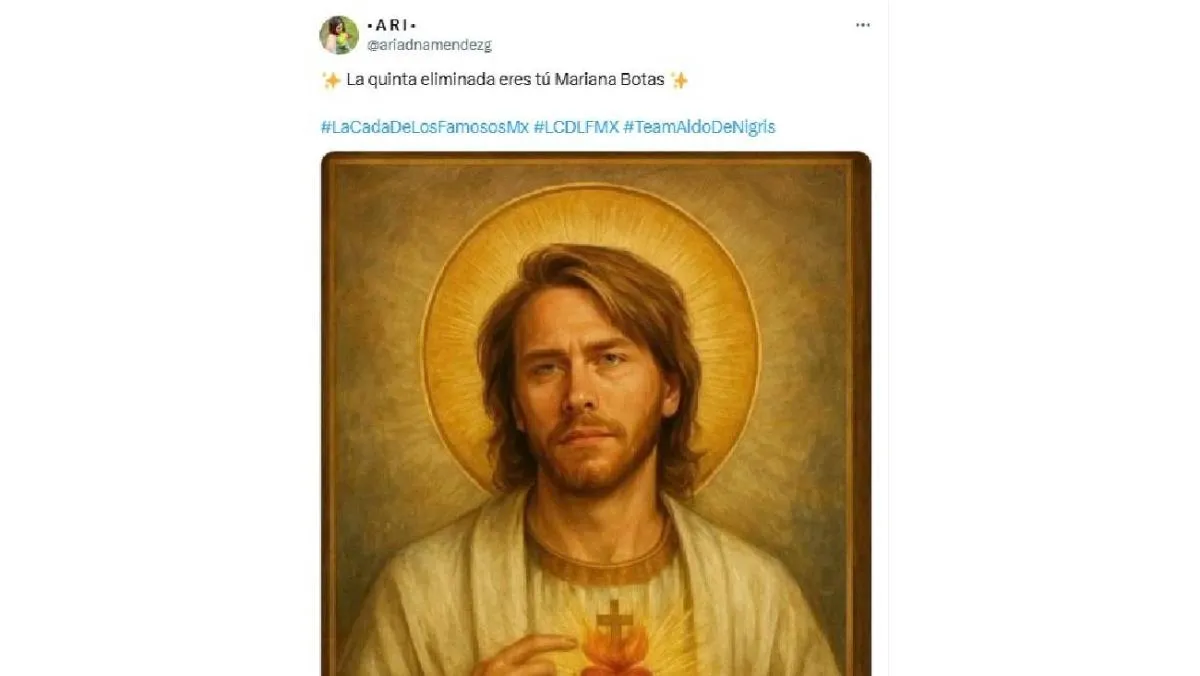Click the sparkle emoji before "La quinta"

pyautogui.click(x=331, y=81)
